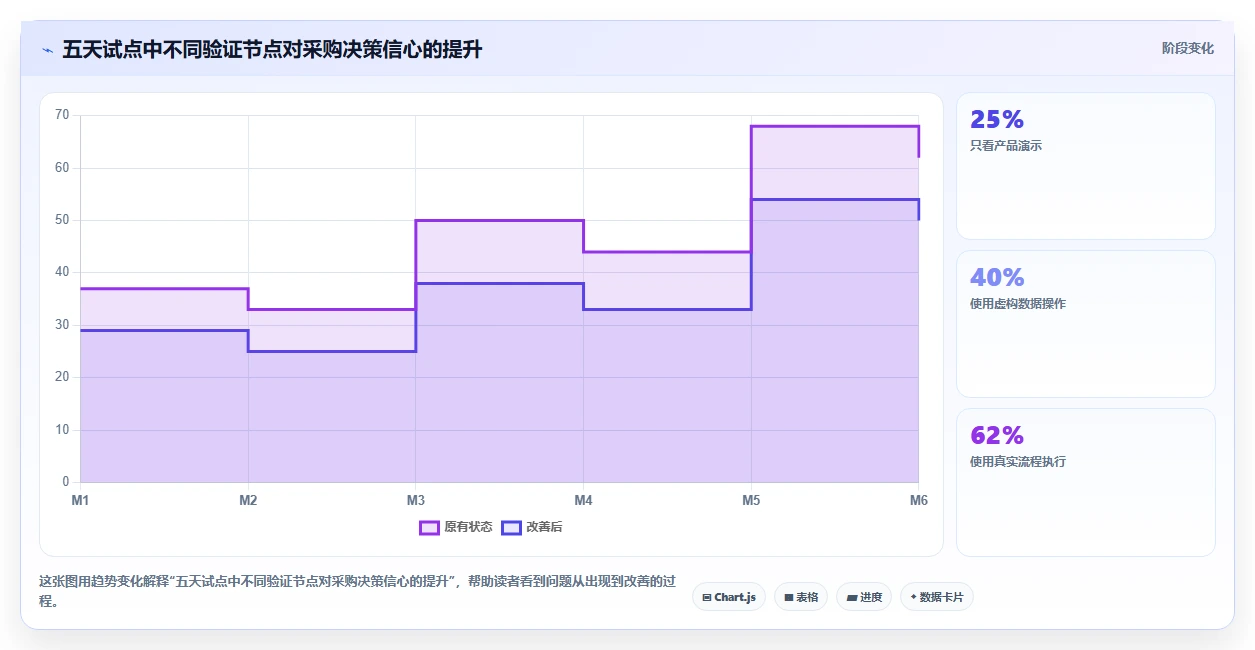Select the Chart.js tag pill
The height and width of the screenshot is (650, 1255).
[729, 597]
